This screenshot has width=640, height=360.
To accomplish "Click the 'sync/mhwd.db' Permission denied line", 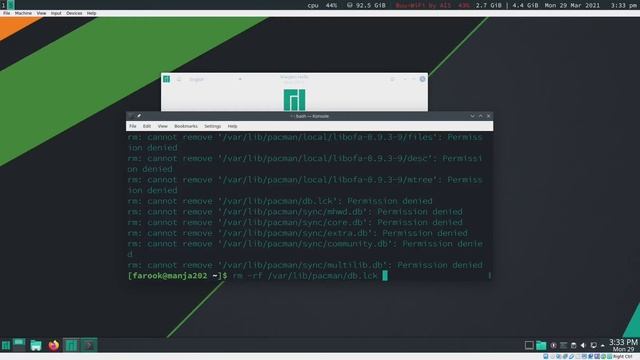I will click(295, 212).
